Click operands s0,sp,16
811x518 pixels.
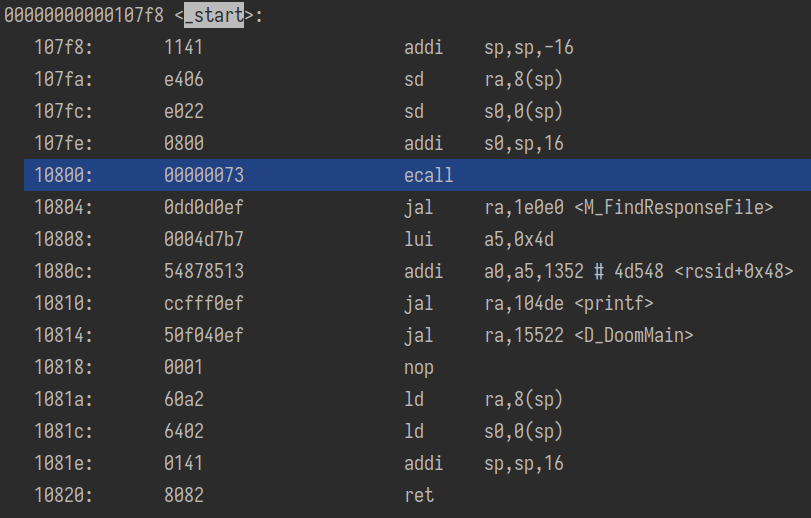tap(523, 143)
